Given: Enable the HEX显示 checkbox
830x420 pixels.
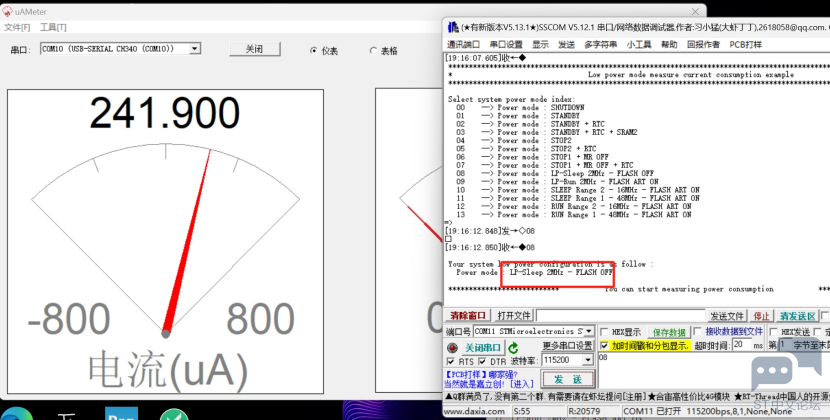Looking at the screenshot, I should click(604, 332).
